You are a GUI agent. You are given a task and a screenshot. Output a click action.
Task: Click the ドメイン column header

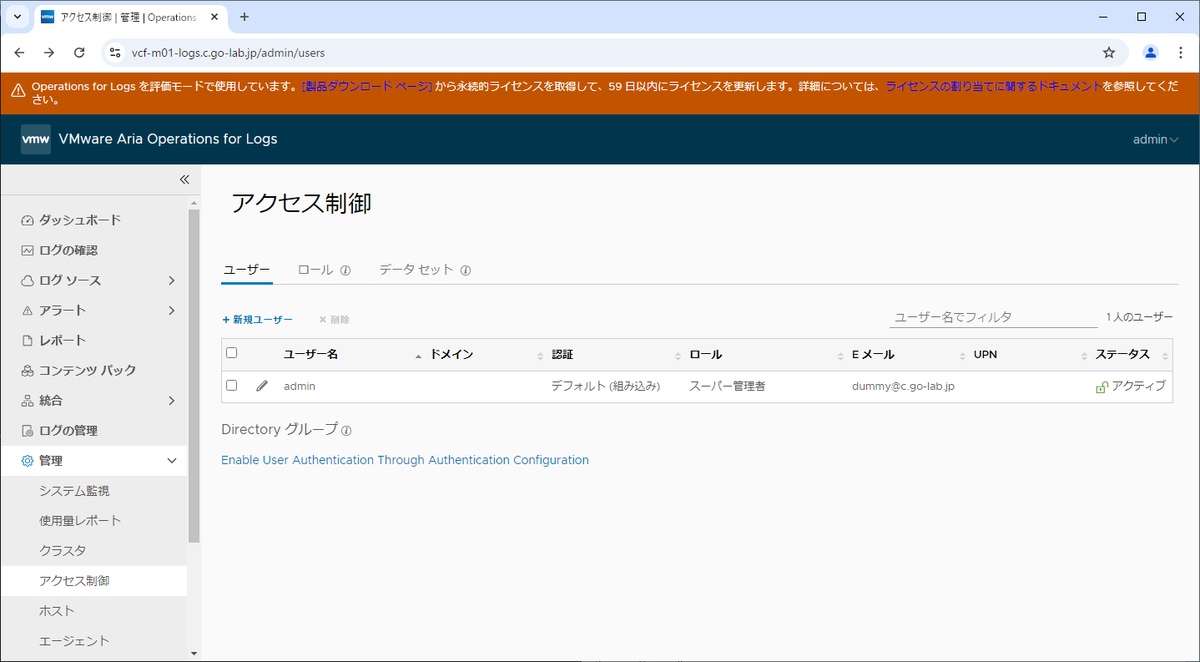[x=451, y=355]
